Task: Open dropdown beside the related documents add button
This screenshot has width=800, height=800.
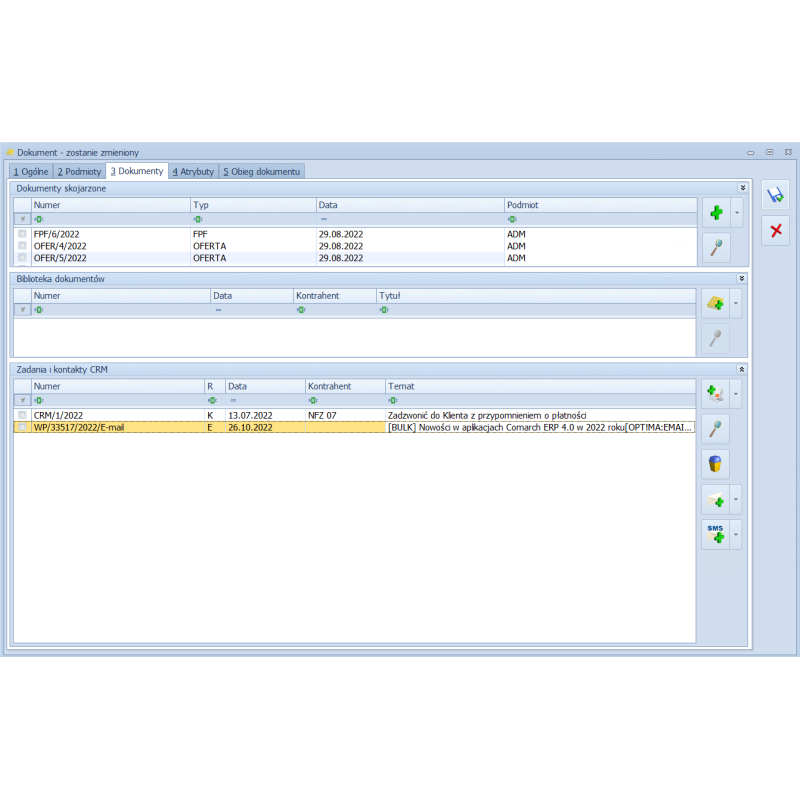Action: coord(737,212)
